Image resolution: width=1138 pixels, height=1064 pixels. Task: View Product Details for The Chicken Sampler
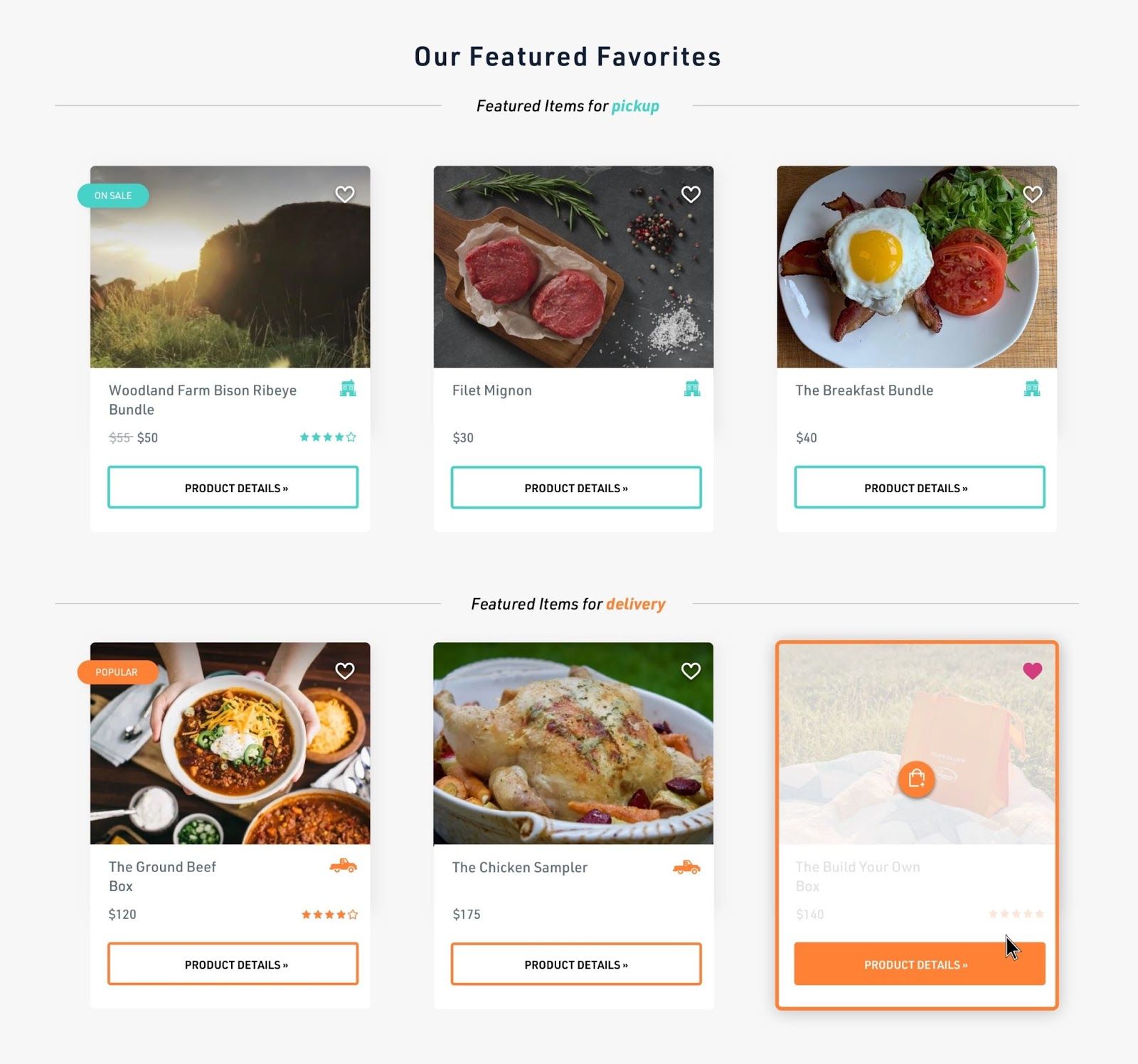point(576,964)
